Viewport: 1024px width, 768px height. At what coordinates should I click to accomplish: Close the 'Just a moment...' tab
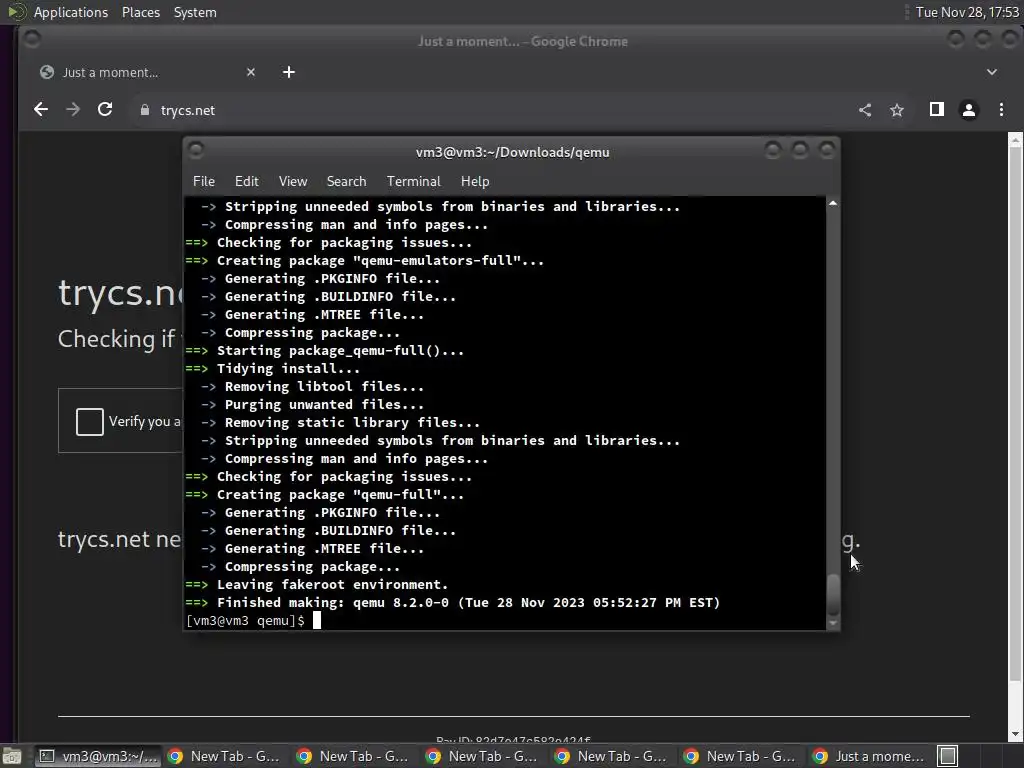pos(251,72)
